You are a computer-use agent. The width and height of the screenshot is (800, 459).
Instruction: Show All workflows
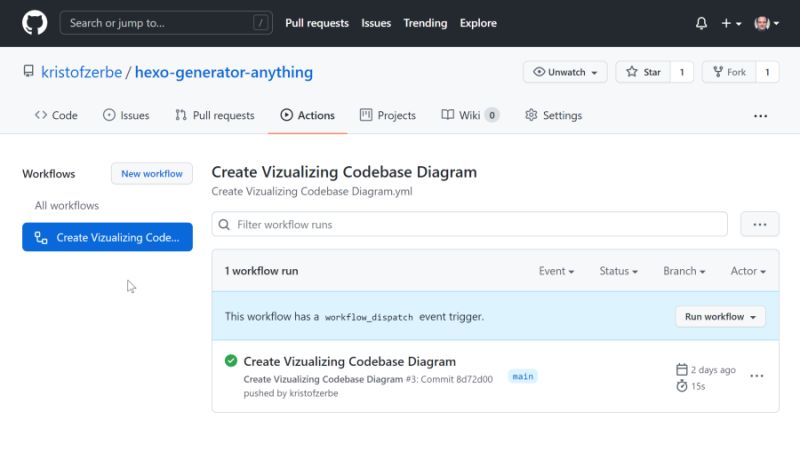pyautogui.click(x=67, y=206)
